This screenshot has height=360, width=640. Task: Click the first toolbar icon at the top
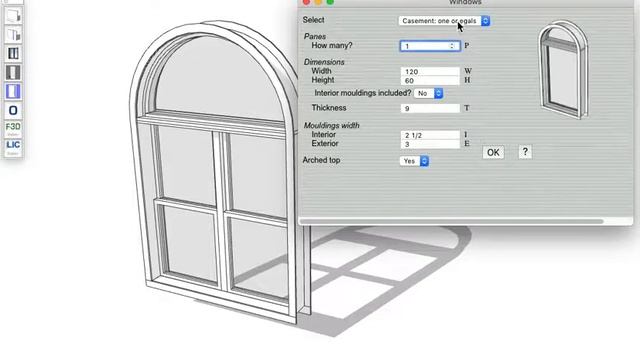(13, 16)
